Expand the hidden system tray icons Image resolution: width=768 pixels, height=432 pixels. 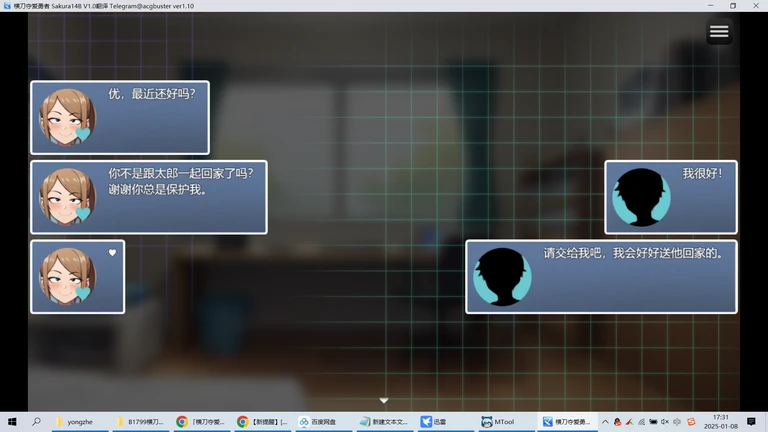tap(605, 422)
